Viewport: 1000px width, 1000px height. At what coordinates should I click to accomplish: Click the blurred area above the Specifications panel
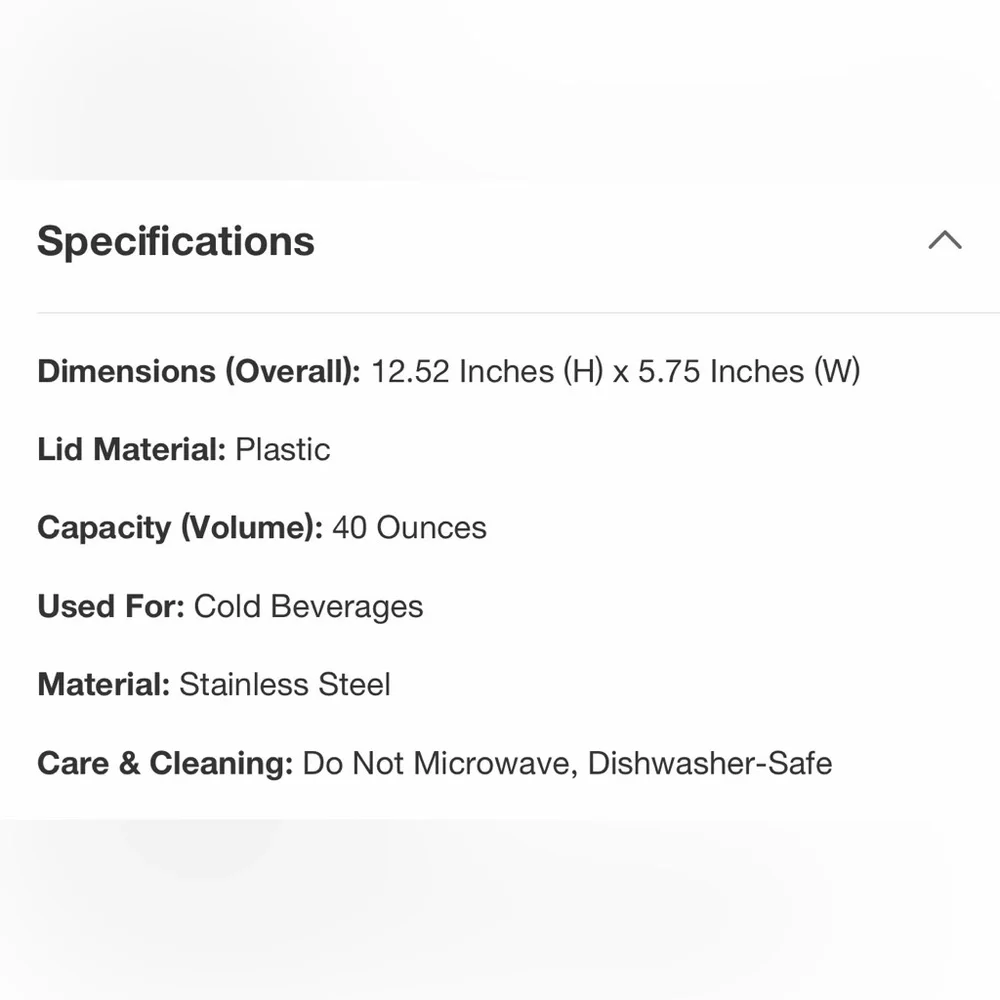[500, 90]
